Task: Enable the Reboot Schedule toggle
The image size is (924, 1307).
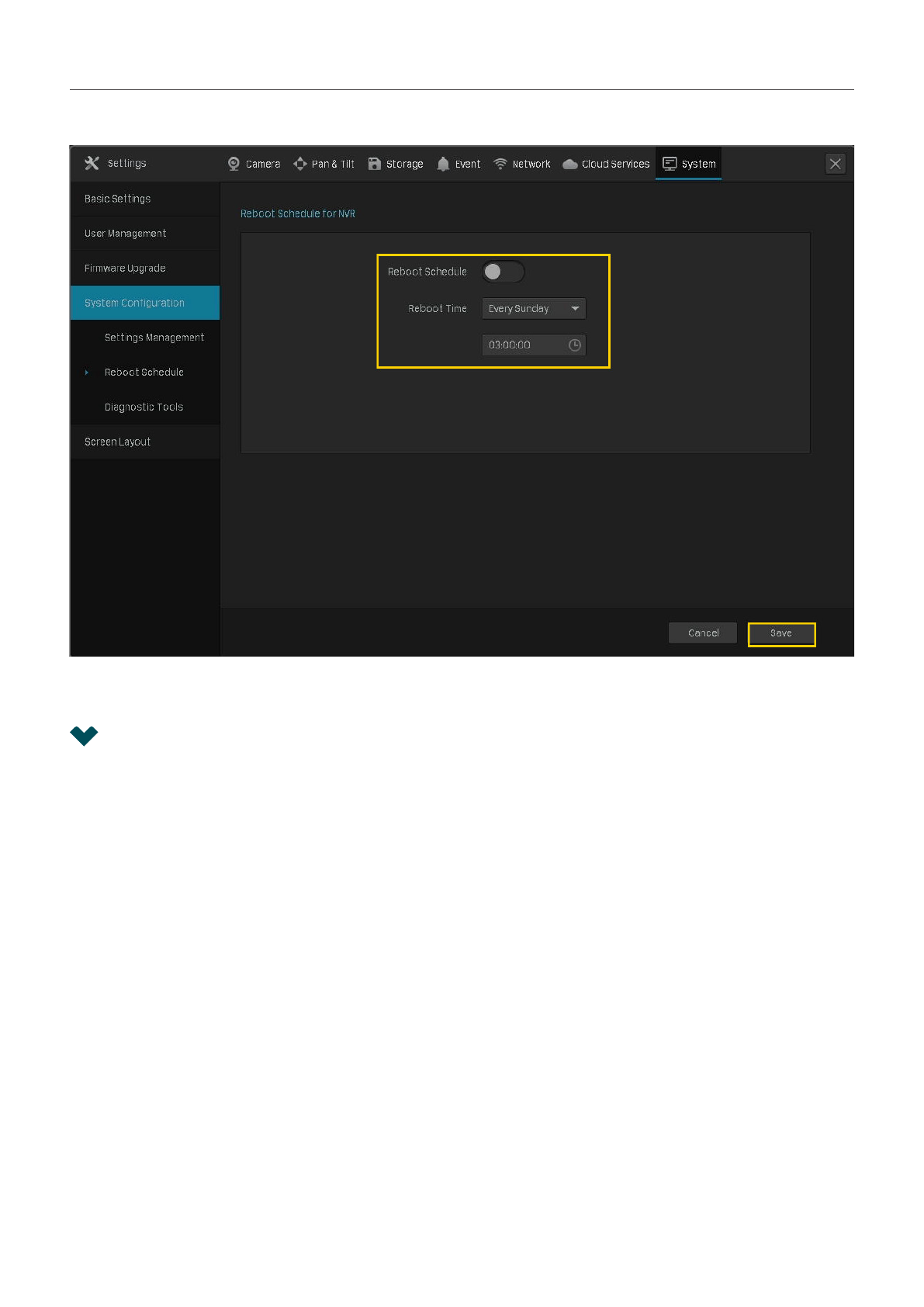Action: pos(503,272)
